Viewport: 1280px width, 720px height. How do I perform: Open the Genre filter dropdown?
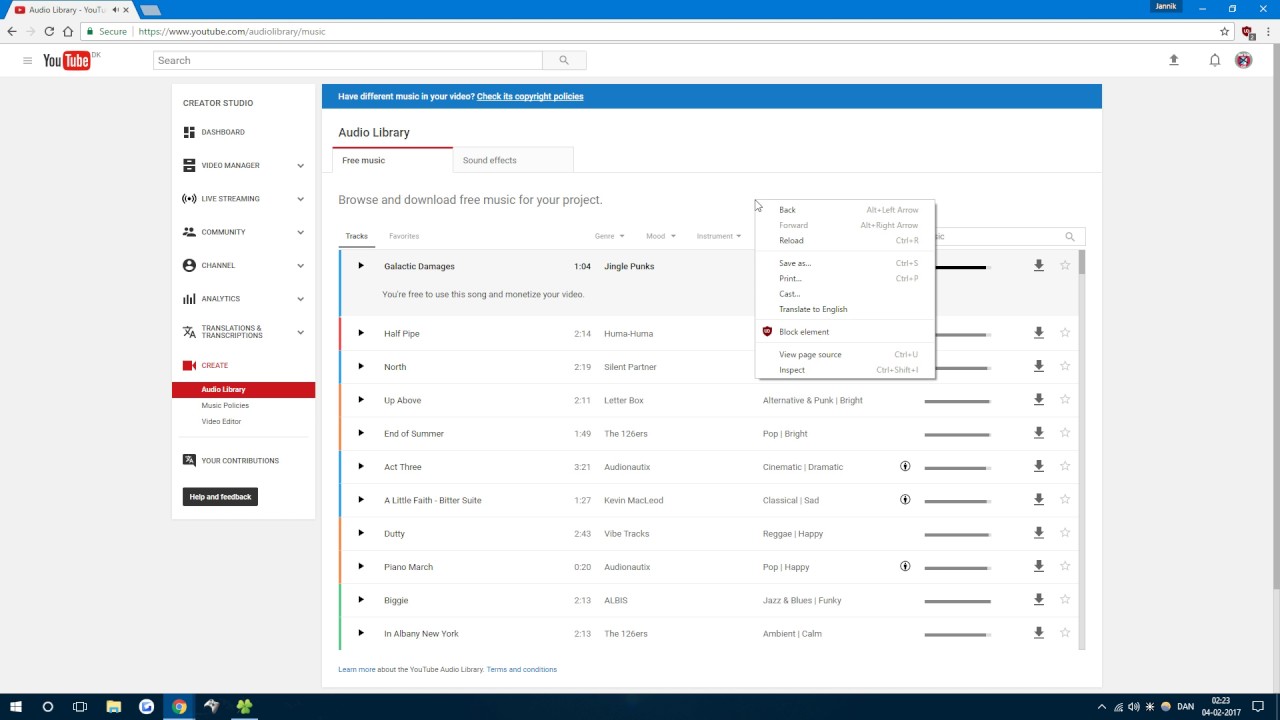(609, 236)
